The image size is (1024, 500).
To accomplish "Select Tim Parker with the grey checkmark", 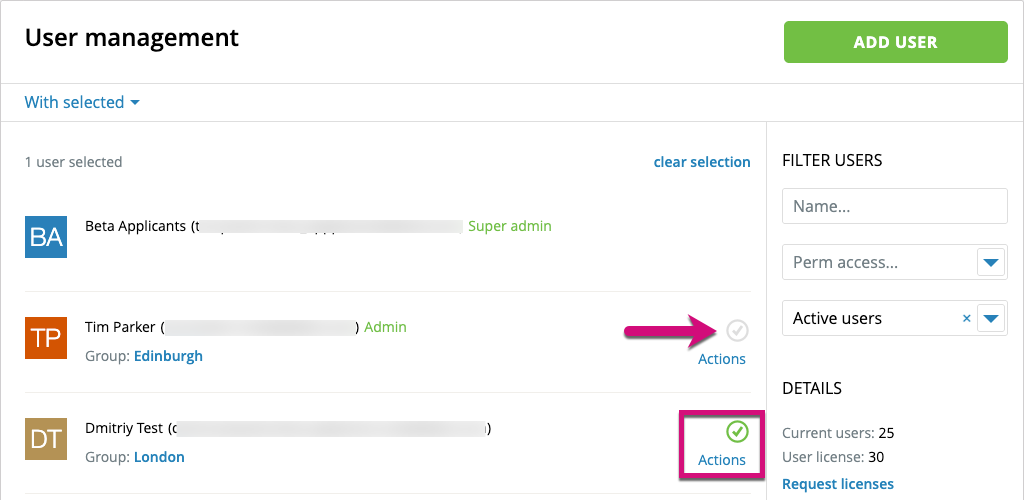I will [x=737, y=330].
